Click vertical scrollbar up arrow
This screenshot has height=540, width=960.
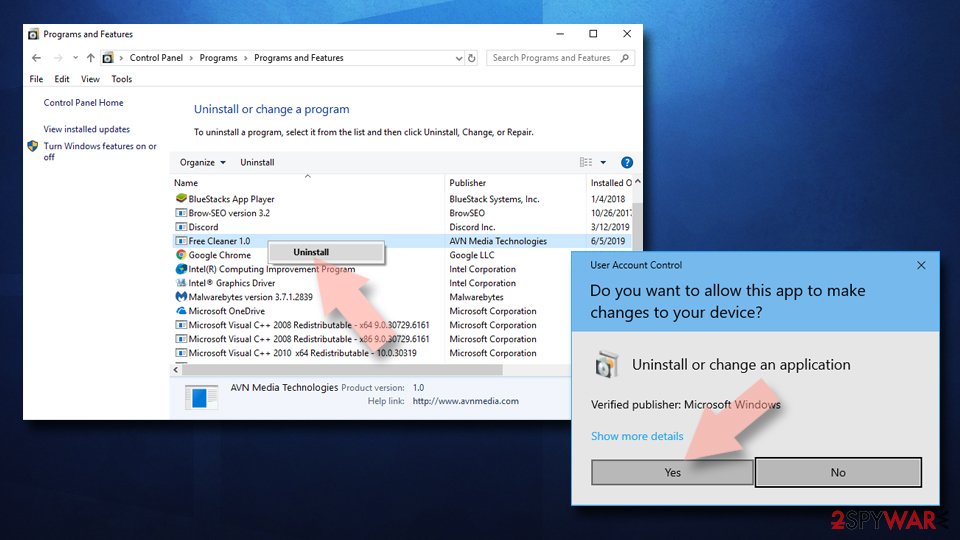pos(637,182)
